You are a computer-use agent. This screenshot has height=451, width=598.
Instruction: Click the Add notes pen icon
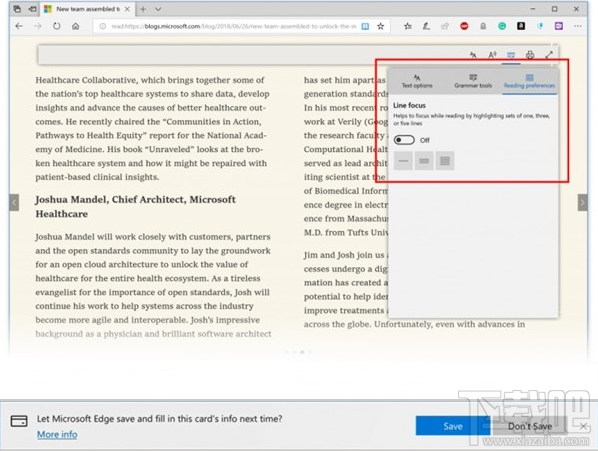point(426,26)
